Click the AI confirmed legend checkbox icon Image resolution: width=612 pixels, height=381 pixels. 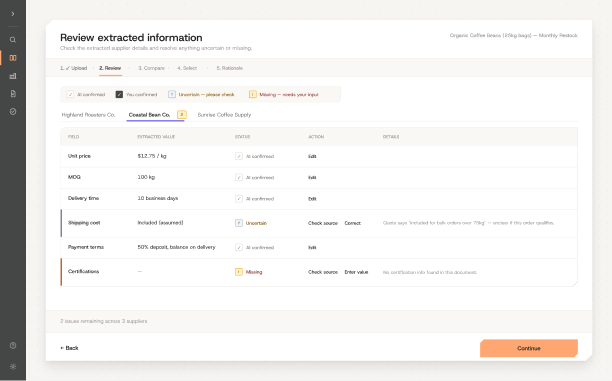70,94
